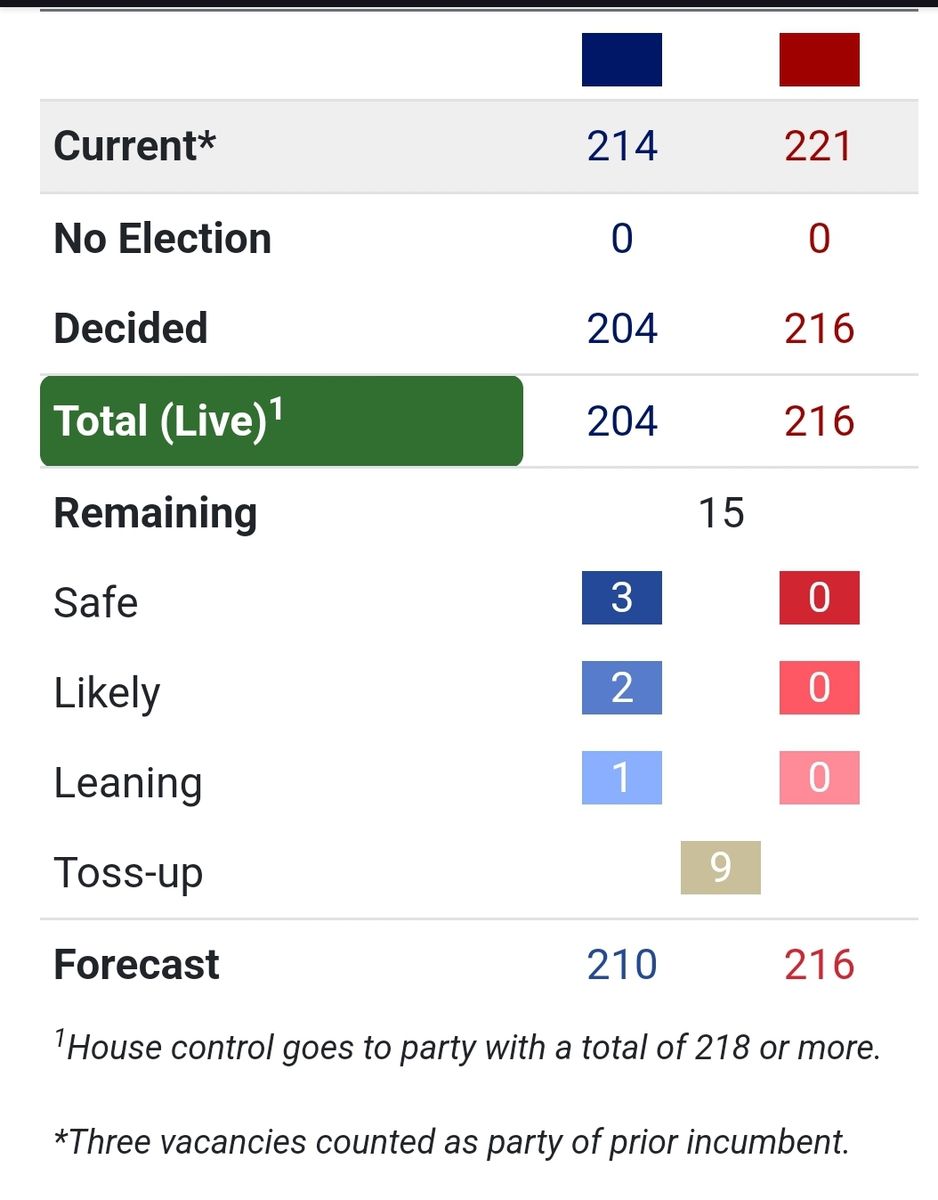Open the blue Likely seats box showing 2
Viewport: 938px width, 1200px height.
tap(621, 688)
